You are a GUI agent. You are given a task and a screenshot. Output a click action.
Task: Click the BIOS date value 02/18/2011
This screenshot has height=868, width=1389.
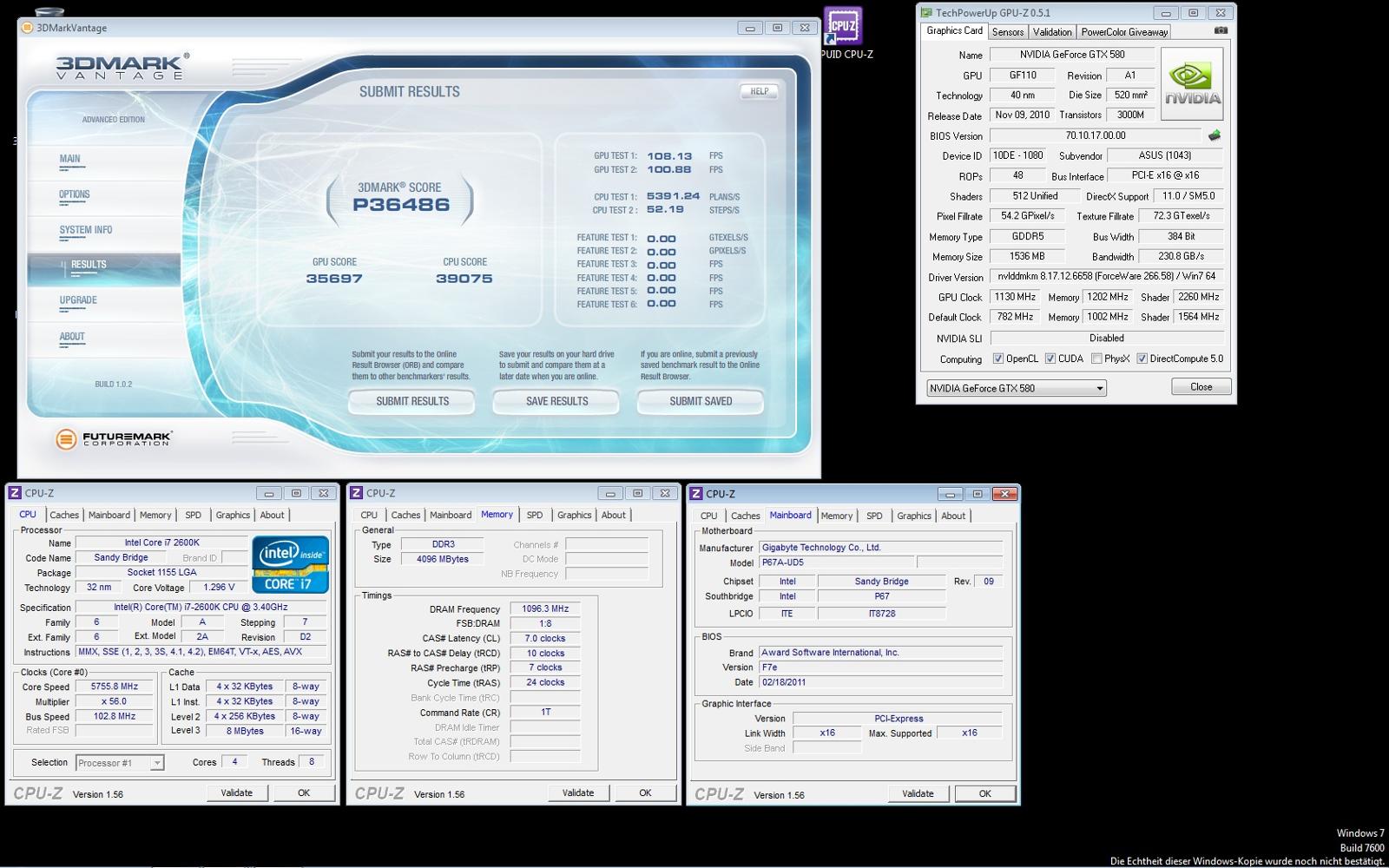point(880,682)
